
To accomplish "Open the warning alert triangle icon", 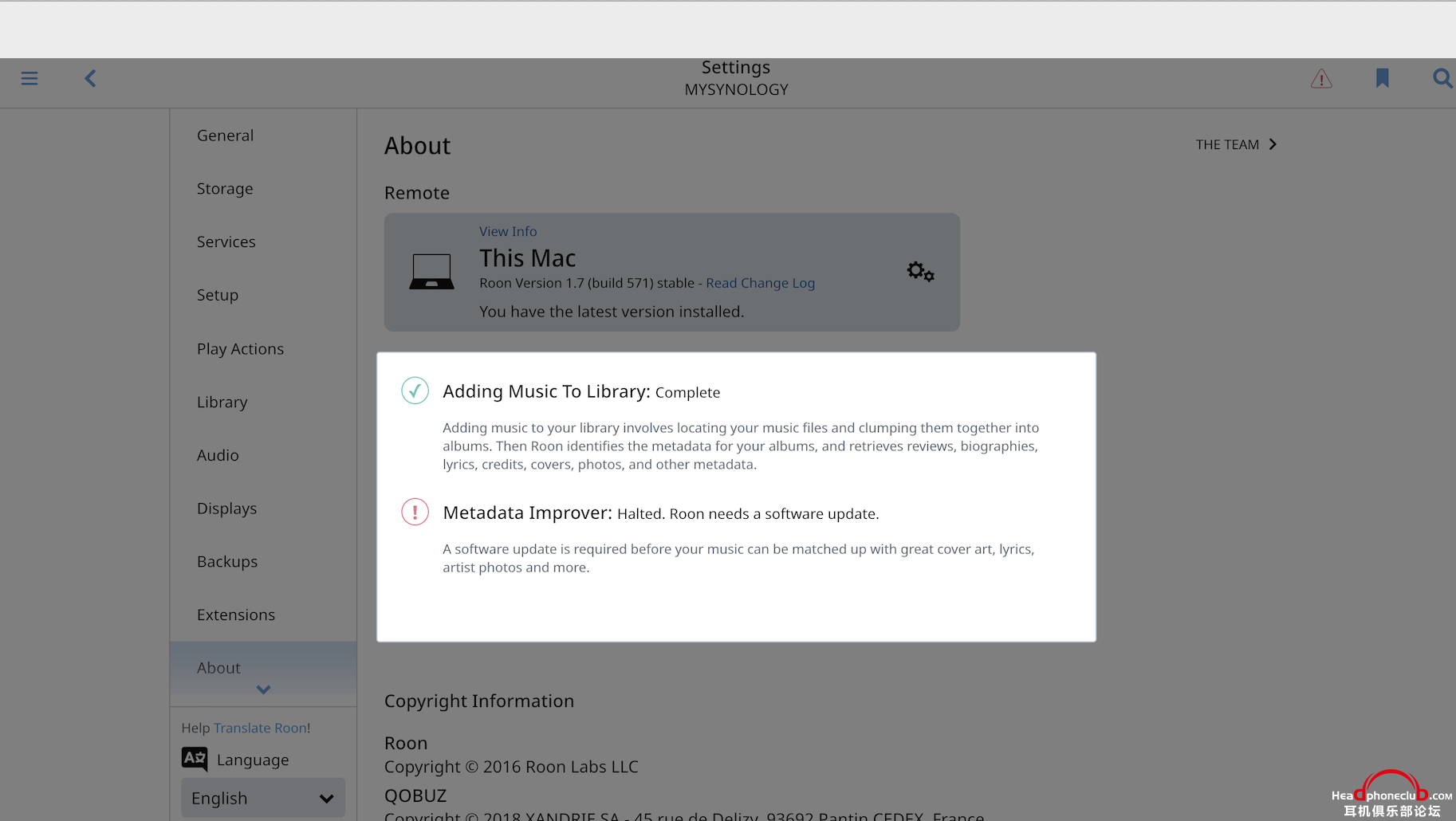I will coord(1321,79).
